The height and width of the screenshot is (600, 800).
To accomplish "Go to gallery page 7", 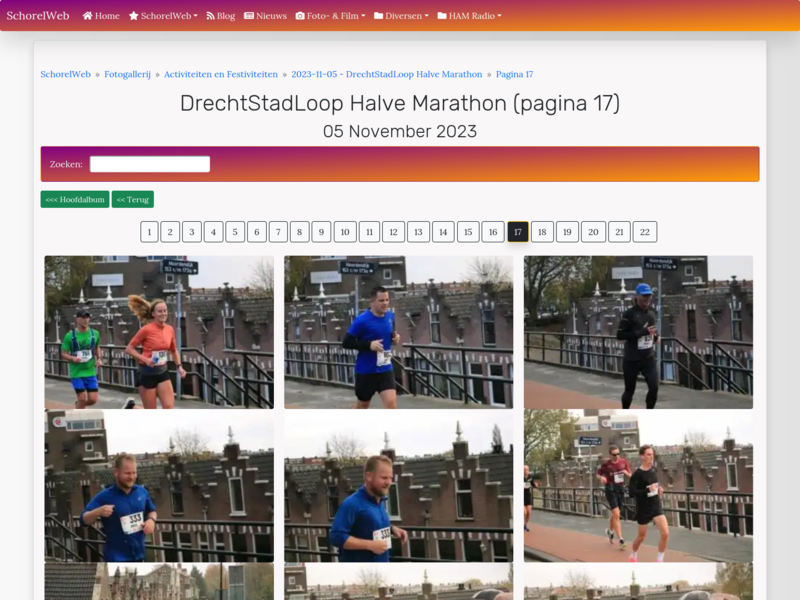I will pos(278,232).
